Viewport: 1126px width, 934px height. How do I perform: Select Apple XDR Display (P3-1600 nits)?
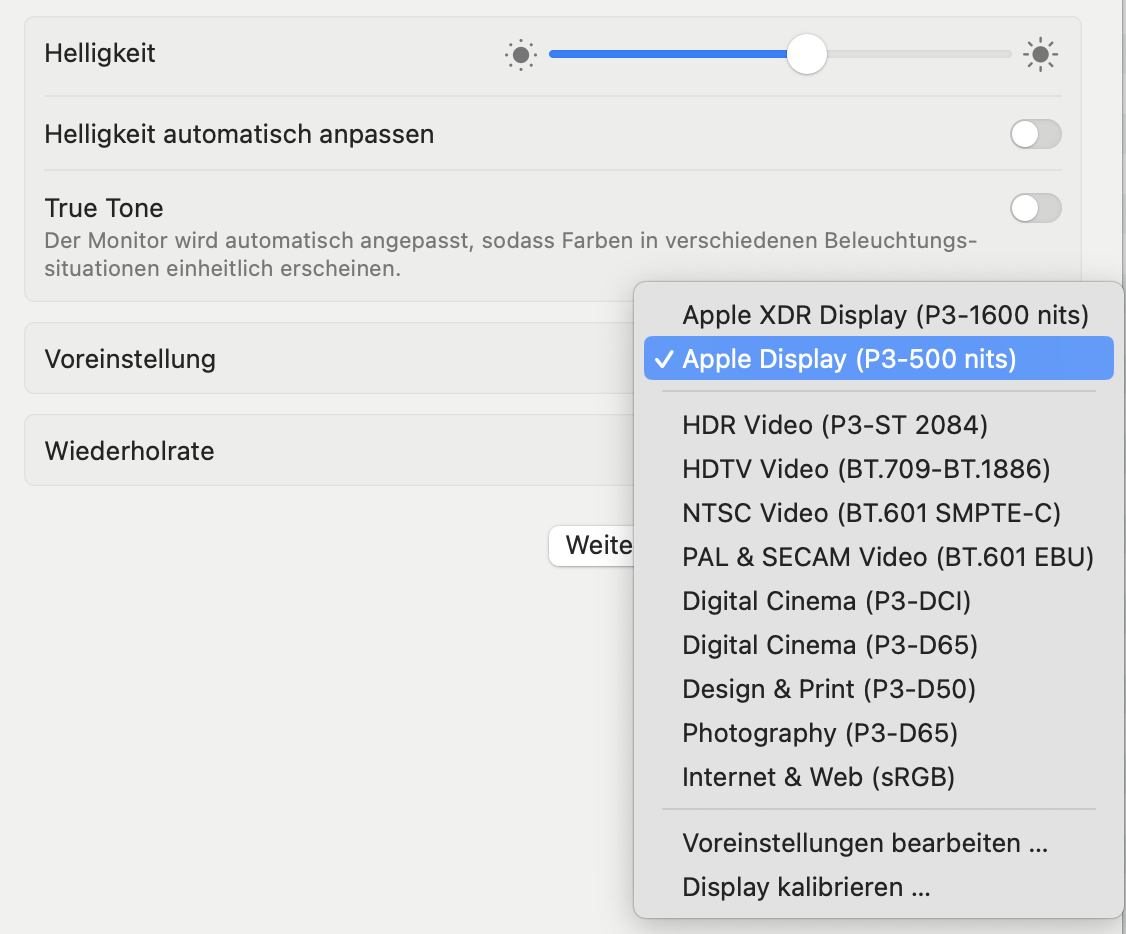tap(885, 315)
